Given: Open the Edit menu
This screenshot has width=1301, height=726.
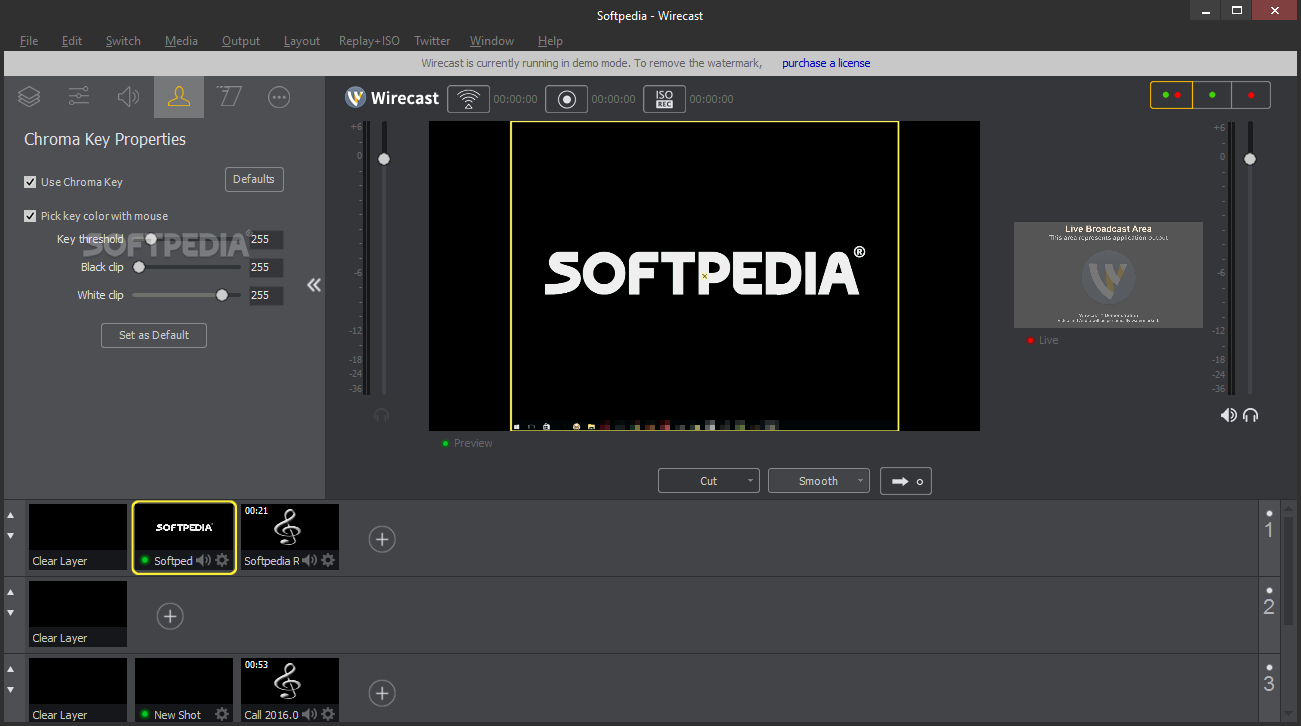Looking at the screenshot, I should [72, 41].
